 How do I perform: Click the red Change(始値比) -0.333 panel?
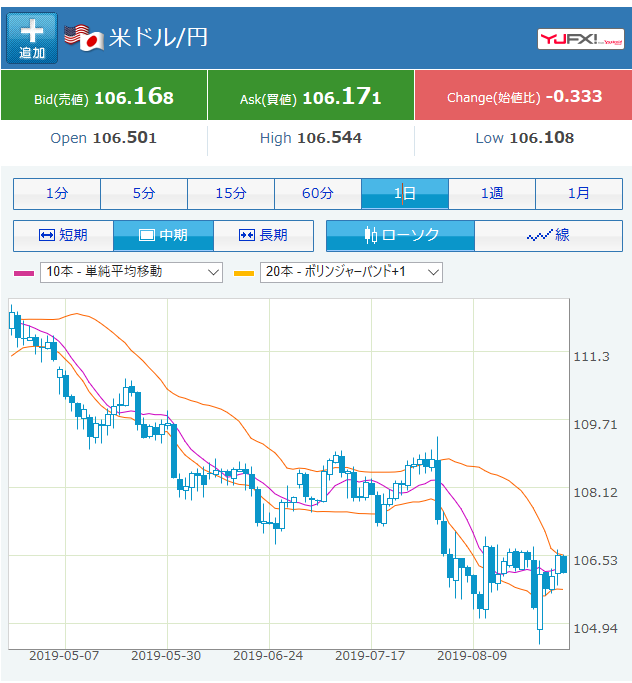coord(523,96)
